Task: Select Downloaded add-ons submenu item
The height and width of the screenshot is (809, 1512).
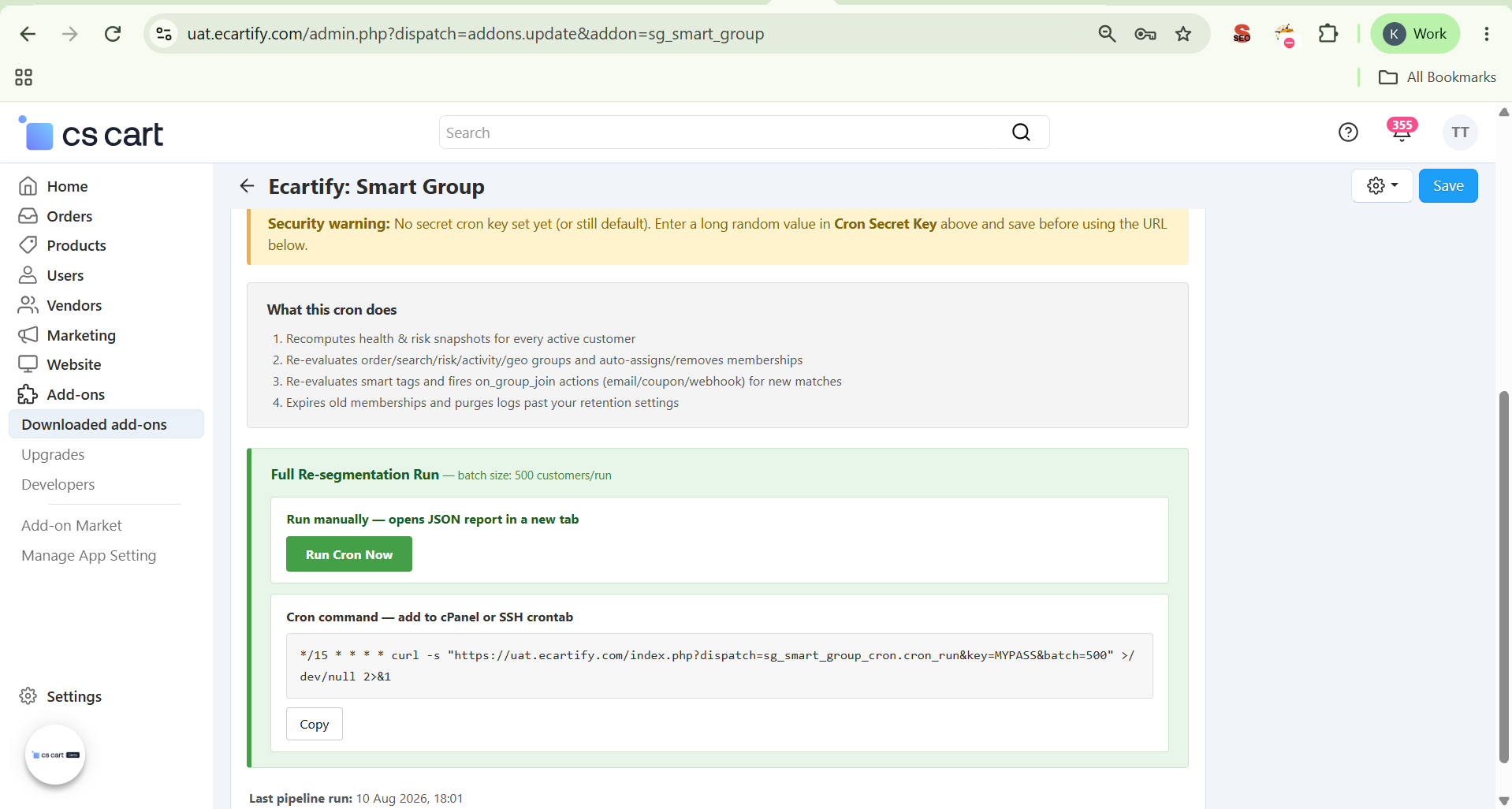Action: 106,424
